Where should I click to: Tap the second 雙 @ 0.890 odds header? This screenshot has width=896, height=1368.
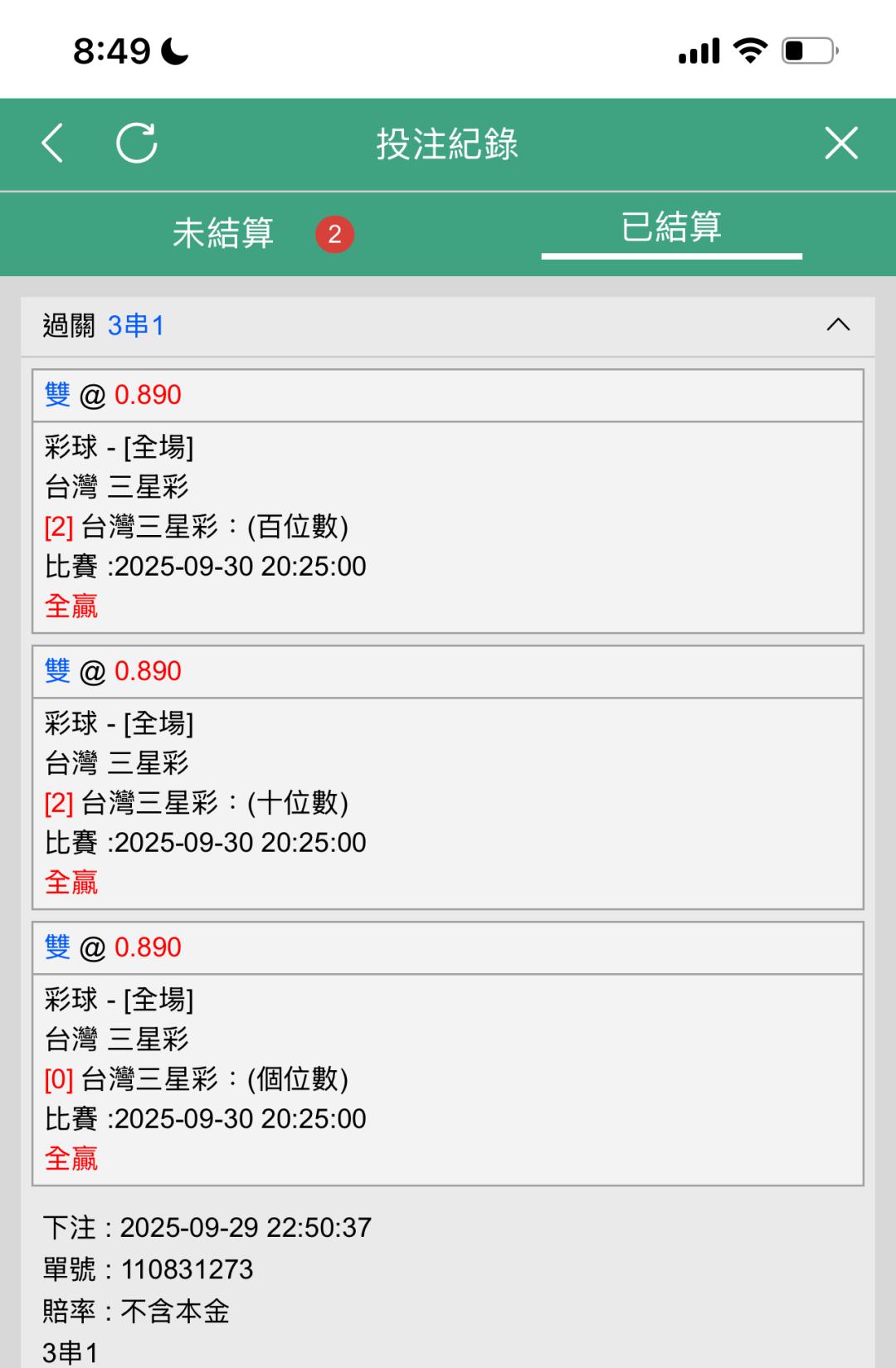[114, 672]
